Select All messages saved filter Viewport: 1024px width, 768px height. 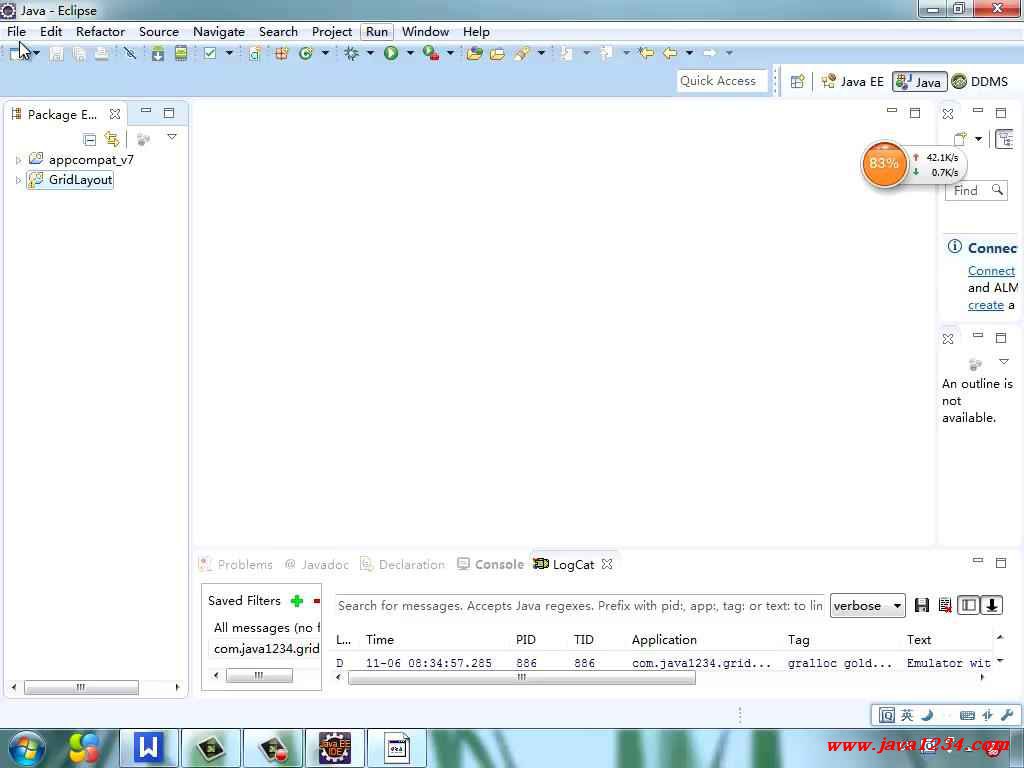point(266,628)
